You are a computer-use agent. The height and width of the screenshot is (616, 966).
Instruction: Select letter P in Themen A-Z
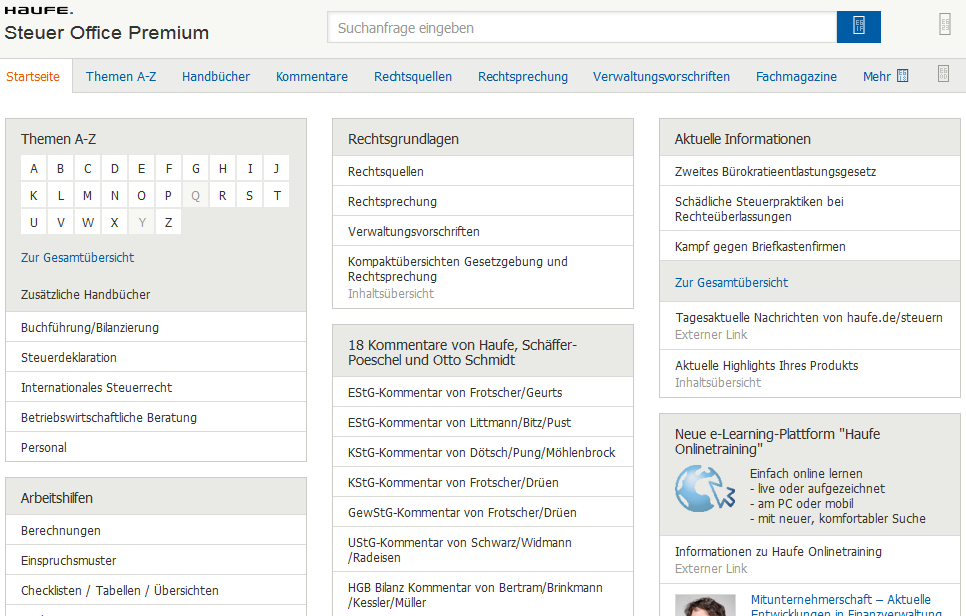pos(168,195)
